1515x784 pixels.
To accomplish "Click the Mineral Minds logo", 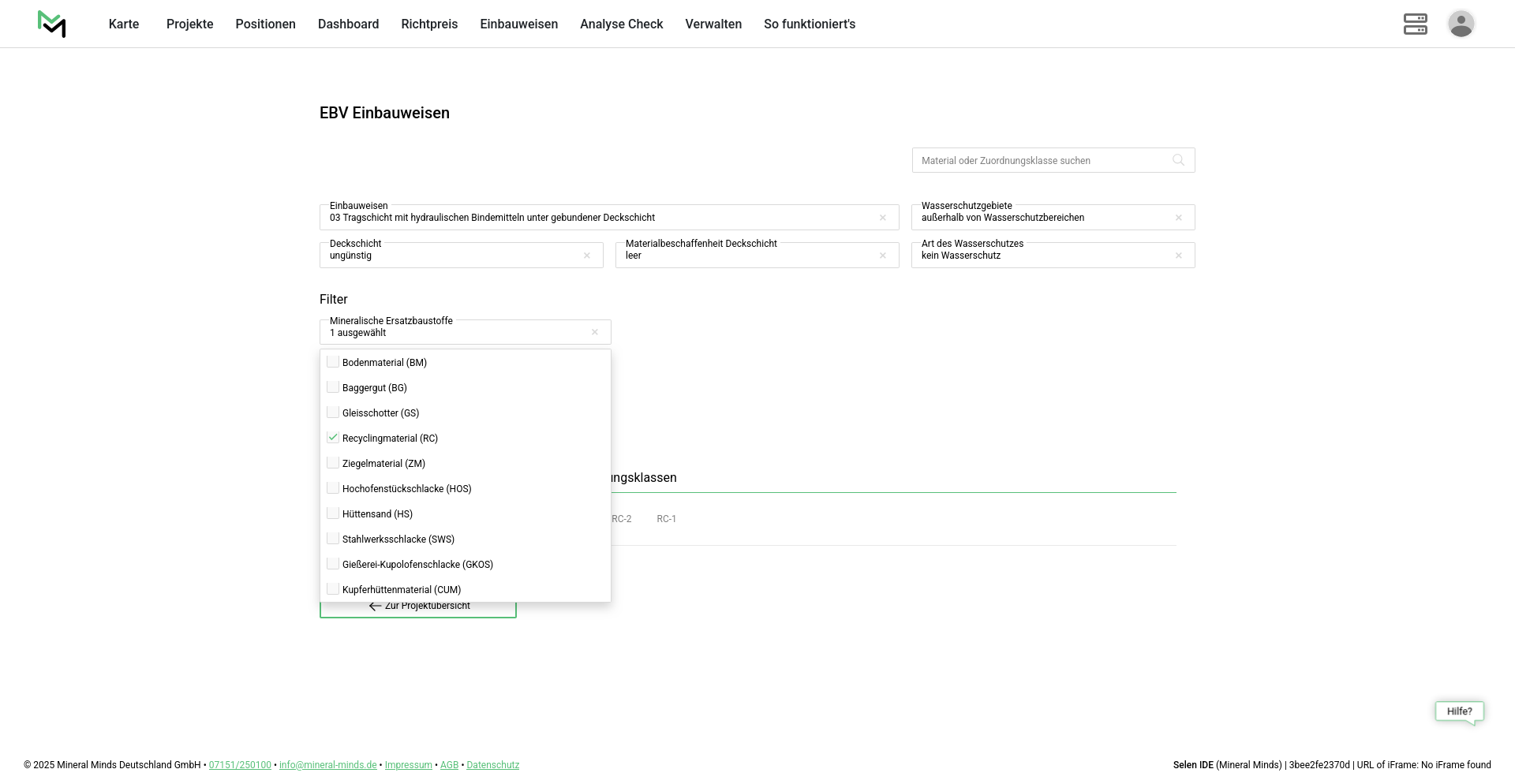I will point(52,24).
